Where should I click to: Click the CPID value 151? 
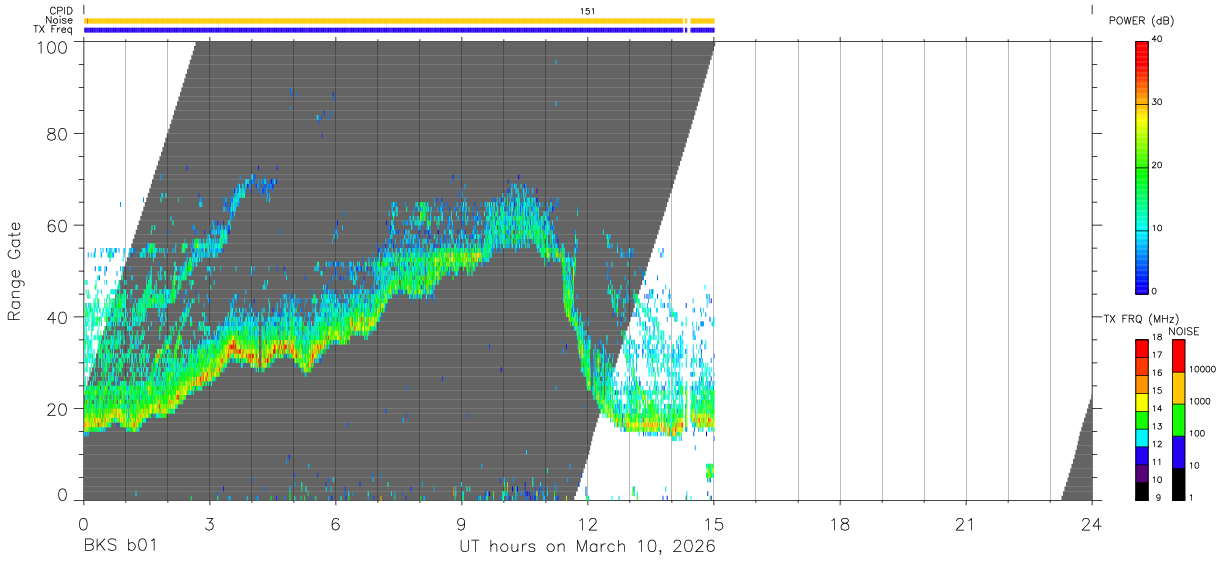588,11
